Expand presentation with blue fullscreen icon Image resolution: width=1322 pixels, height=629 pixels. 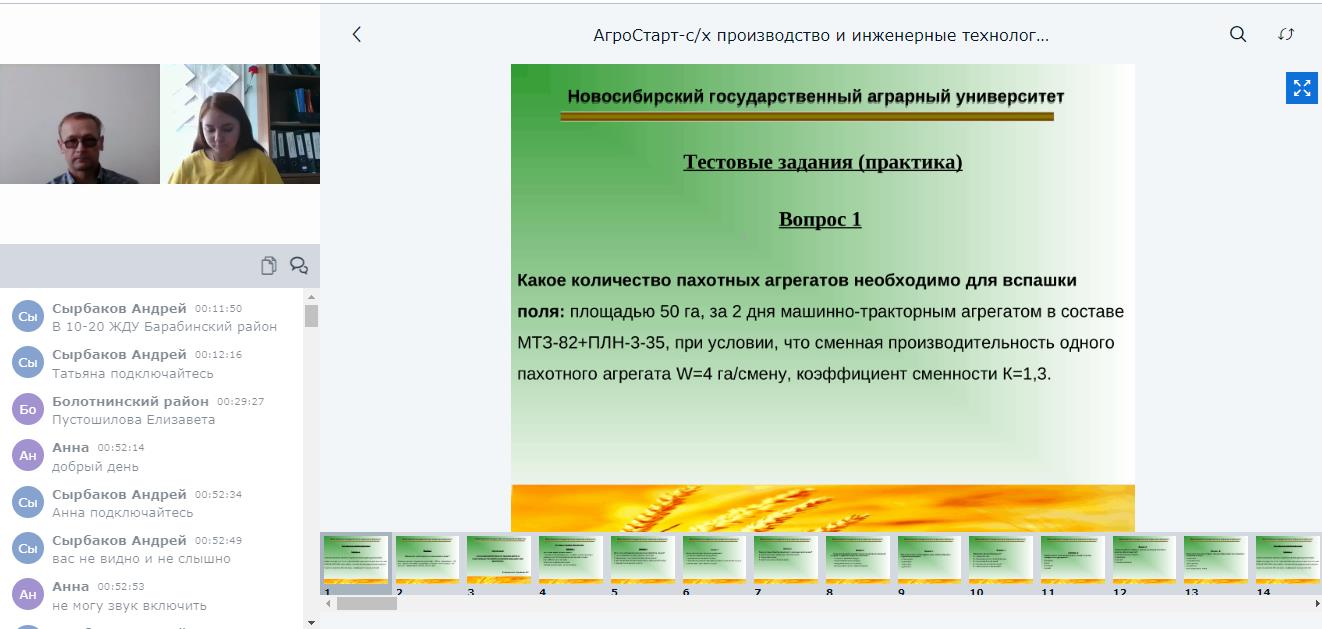click(x=1302, y=88)
